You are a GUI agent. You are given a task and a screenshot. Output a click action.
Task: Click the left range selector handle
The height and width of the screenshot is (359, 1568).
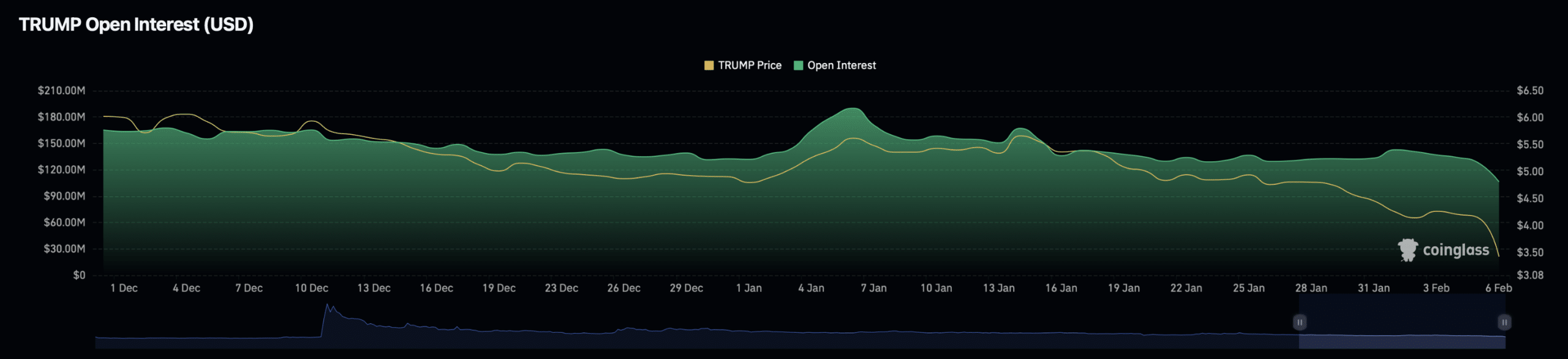pyautogui.click(x=1299, y=322)
